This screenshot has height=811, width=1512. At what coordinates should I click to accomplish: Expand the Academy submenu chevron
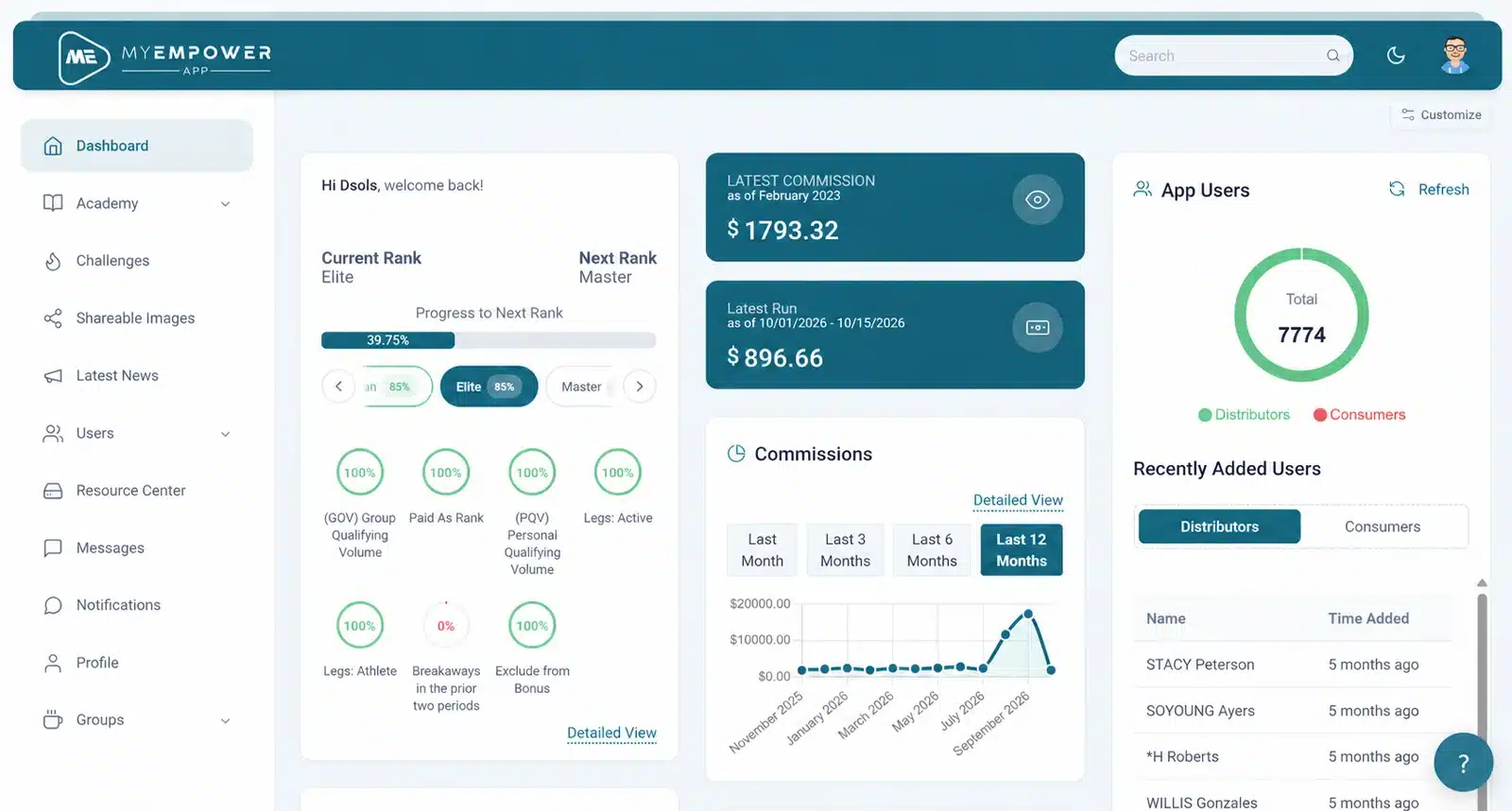[225, 204]
